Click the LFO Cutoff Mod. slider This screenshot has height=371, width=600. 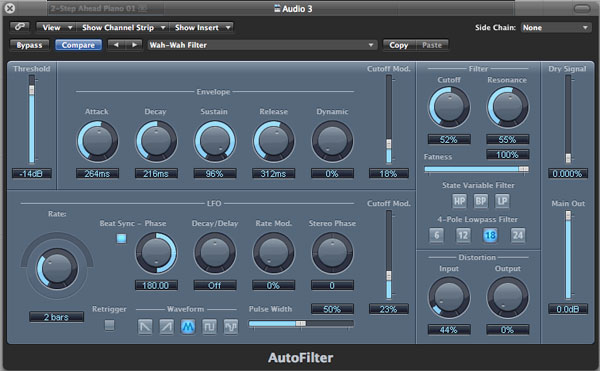point(389,255)
